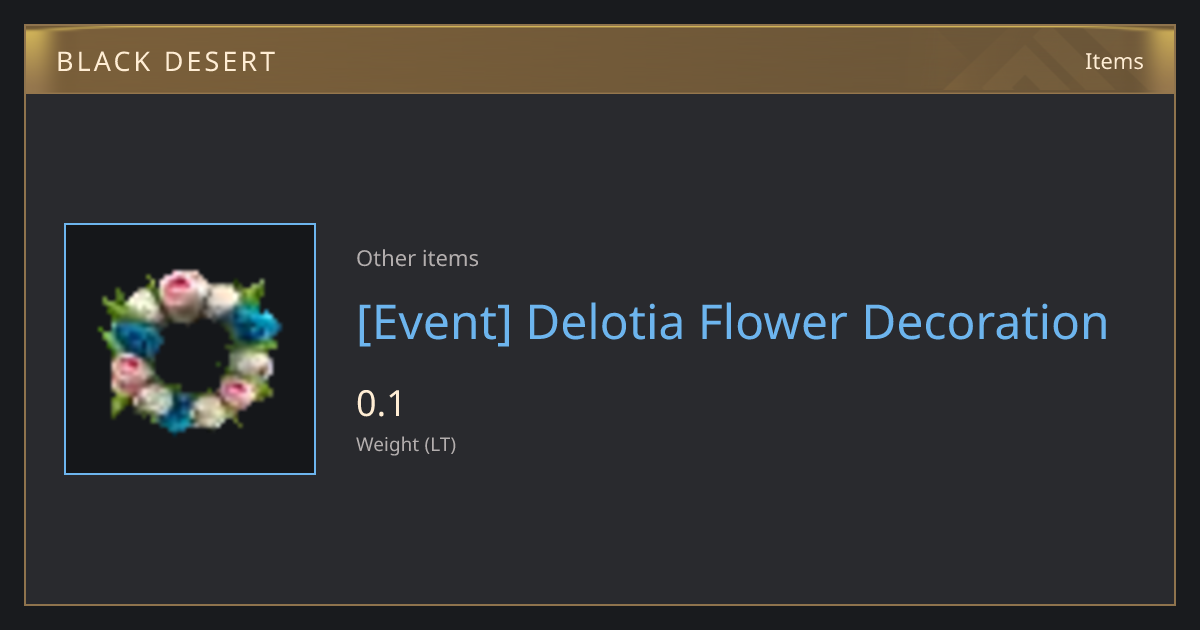Screen dimensions: 1200x630
Task: Click the [Event] tag in the title
Action: point(434,323)
